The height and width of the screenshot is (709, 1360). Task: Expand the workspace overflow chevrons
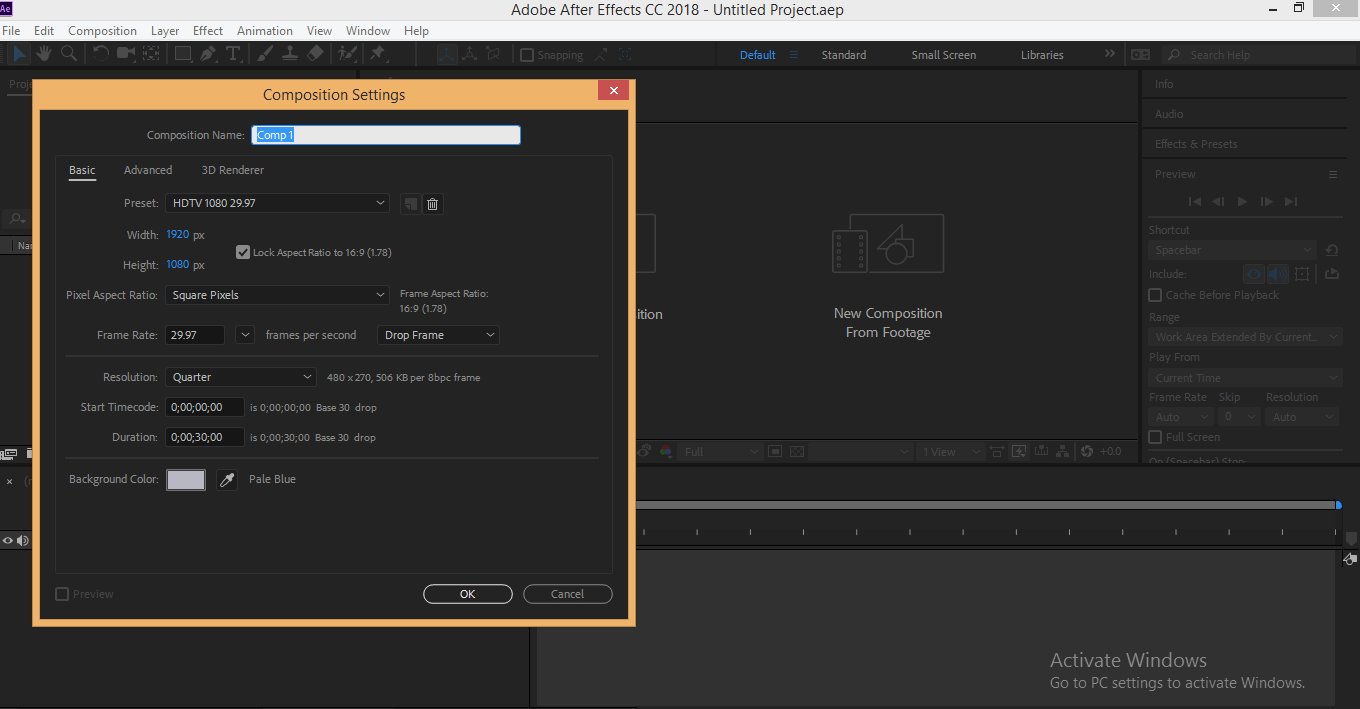[1109, 54]
